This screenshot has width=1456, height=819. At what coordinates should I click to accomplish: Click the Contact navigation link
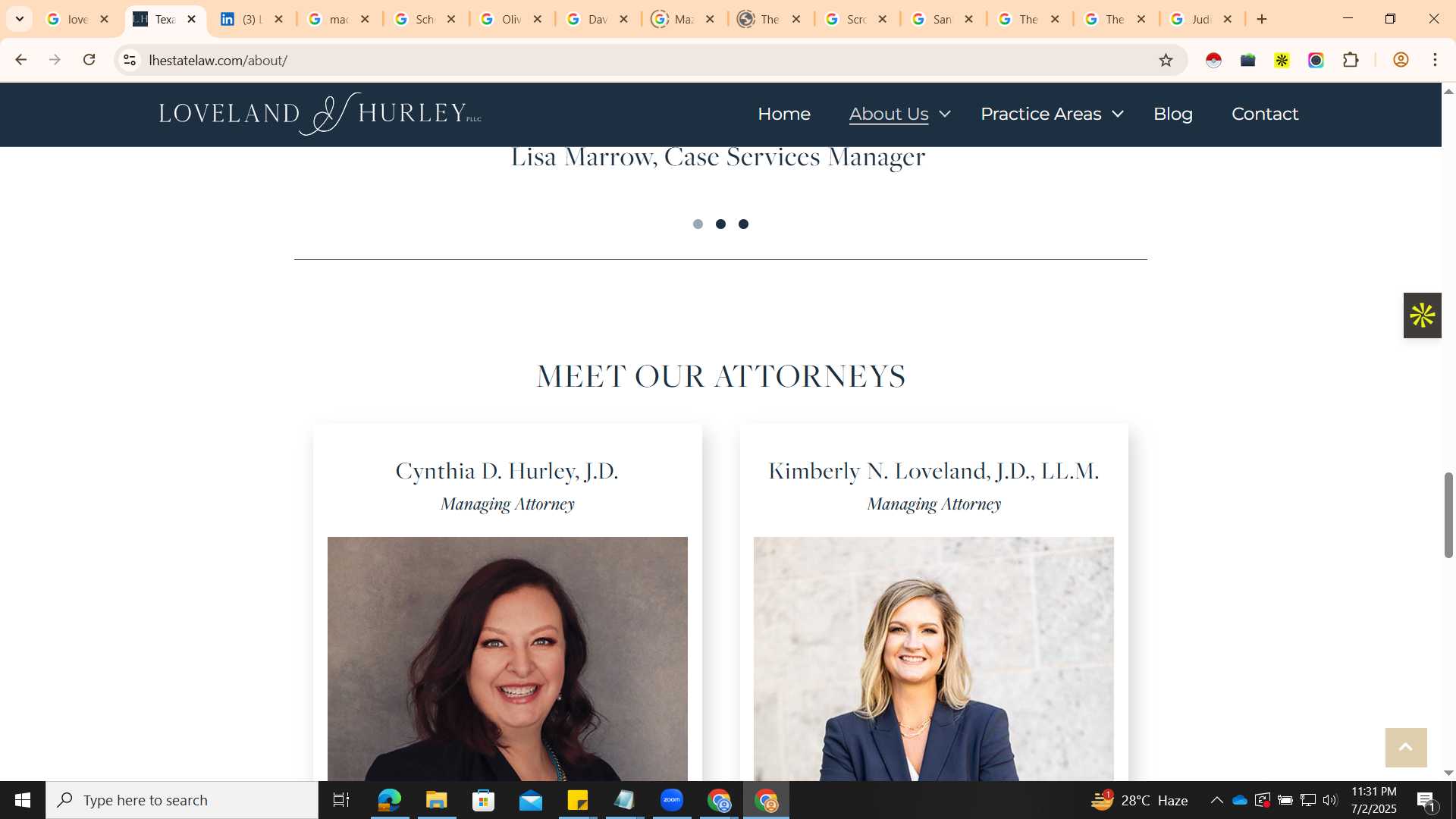(1264, 114)
